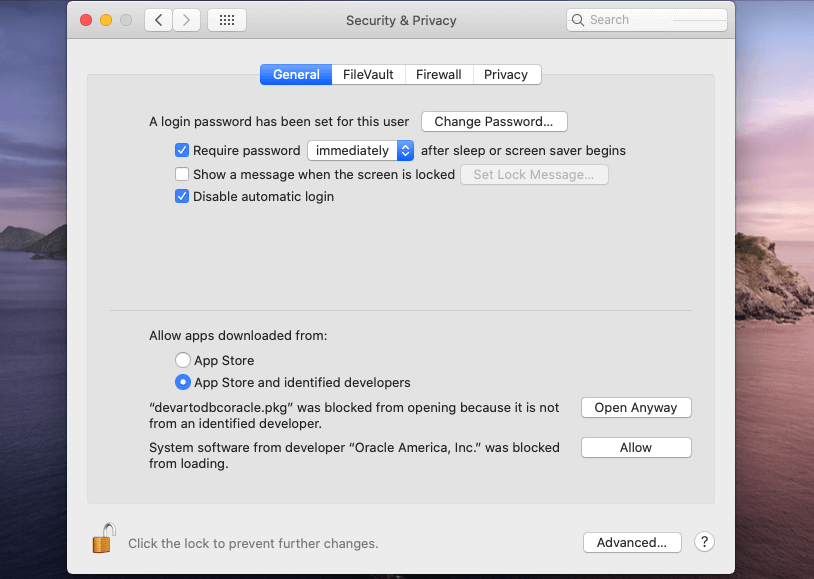
Task: Open the Privacy tab
Action: click(x=506, y=74)
